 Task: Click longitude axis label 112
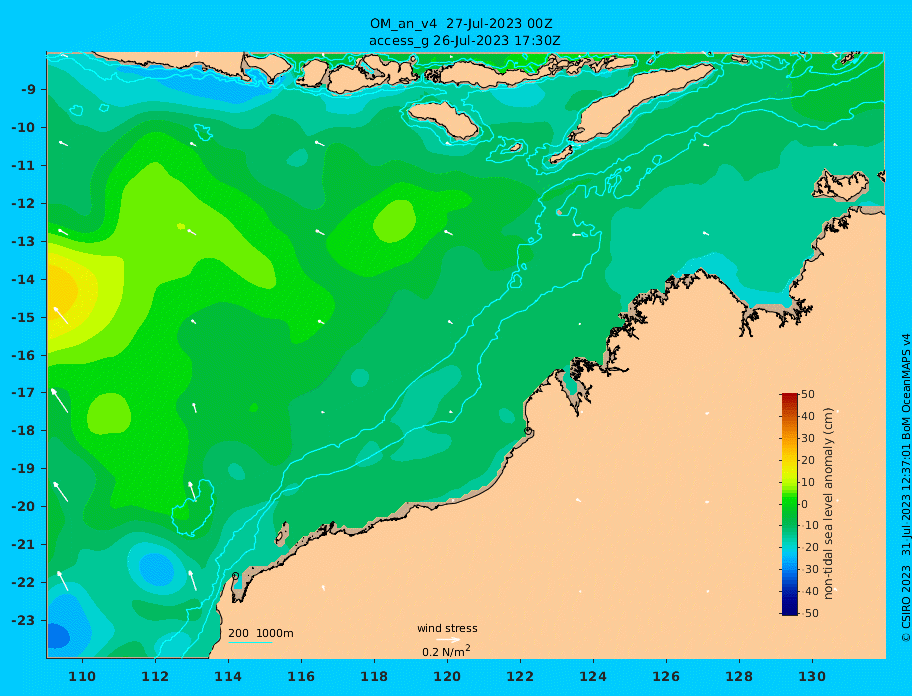(155, 676)
